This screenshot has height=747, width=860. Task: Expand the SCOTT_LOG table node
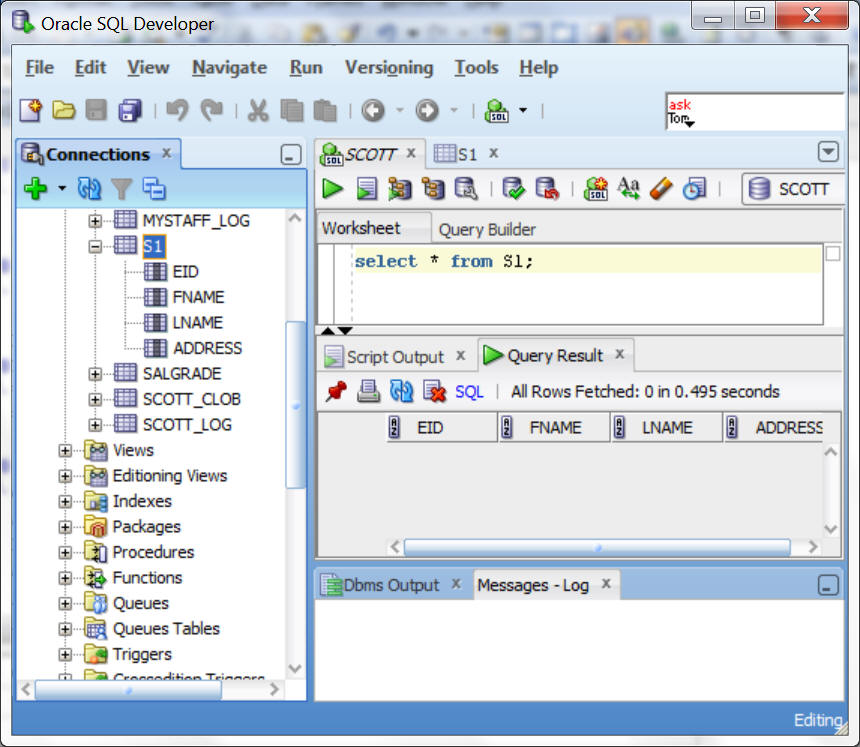(95, 425)
